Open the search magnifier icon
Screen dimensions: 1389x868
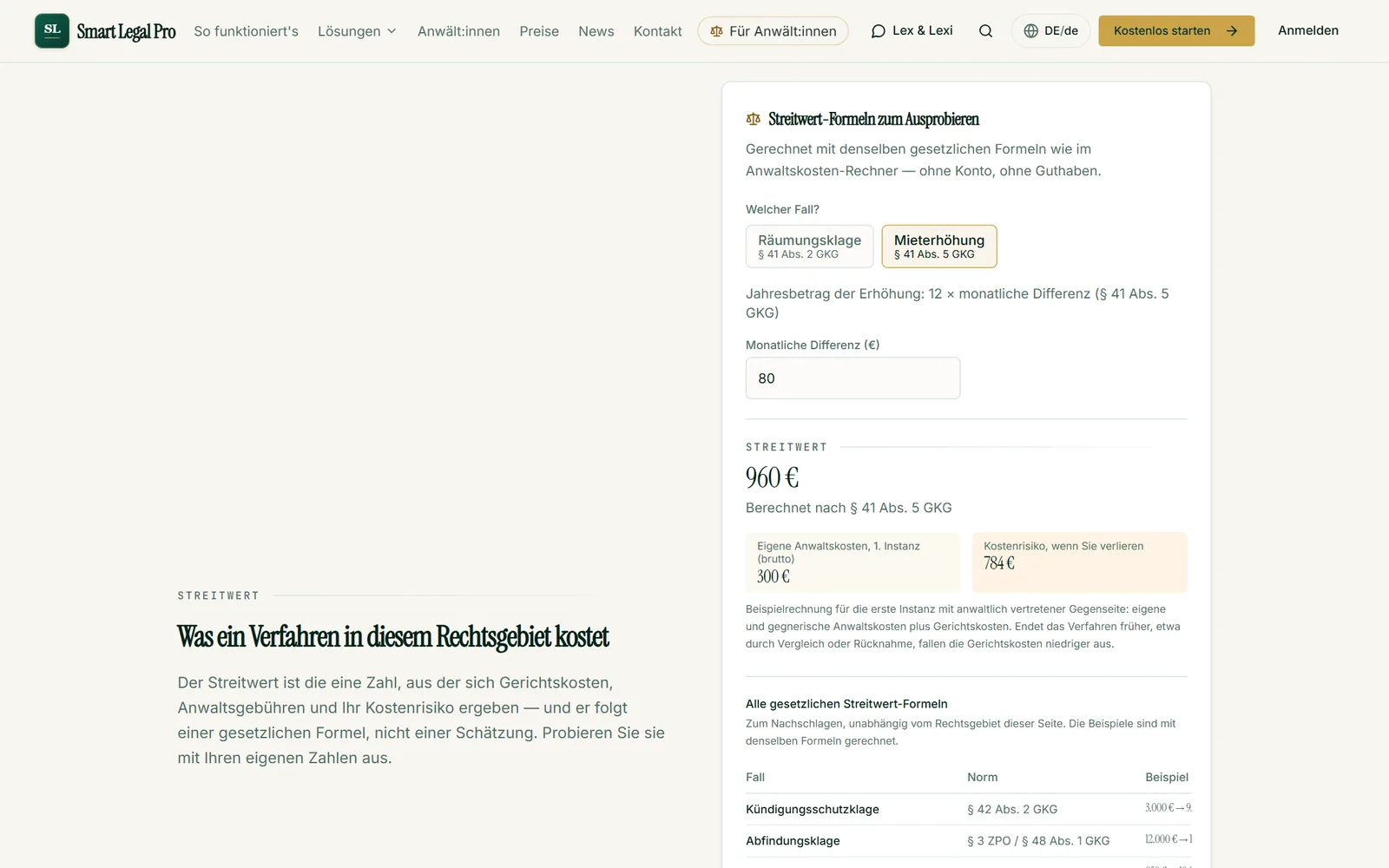pyautogui.click(x=985, y=31)
